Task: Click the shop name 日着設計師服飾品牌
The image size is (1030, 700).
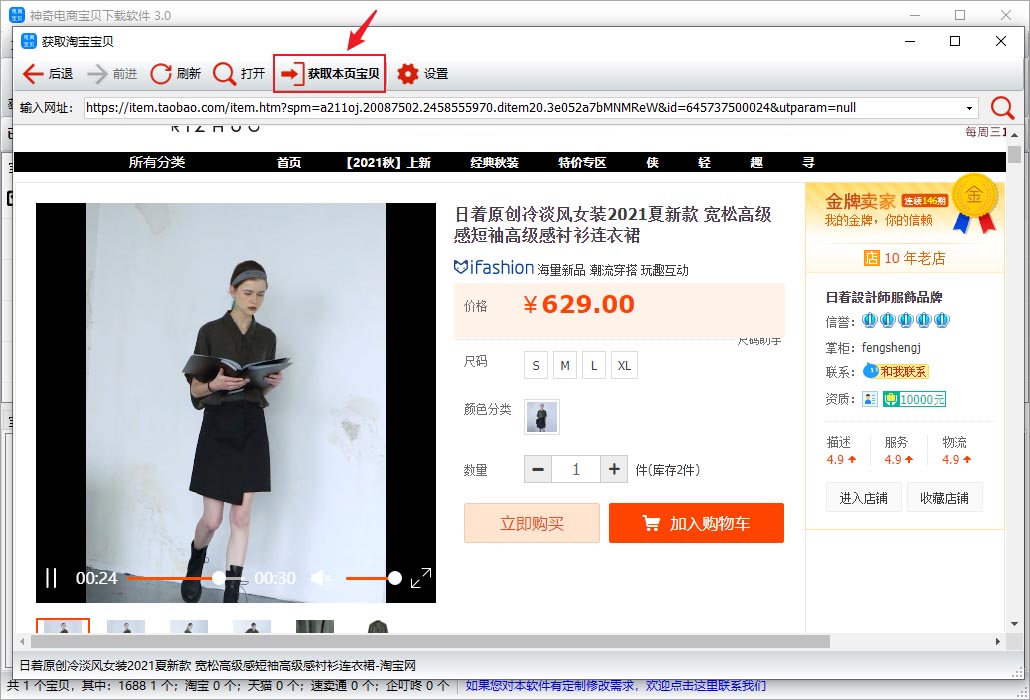Action: coord(884,297)
